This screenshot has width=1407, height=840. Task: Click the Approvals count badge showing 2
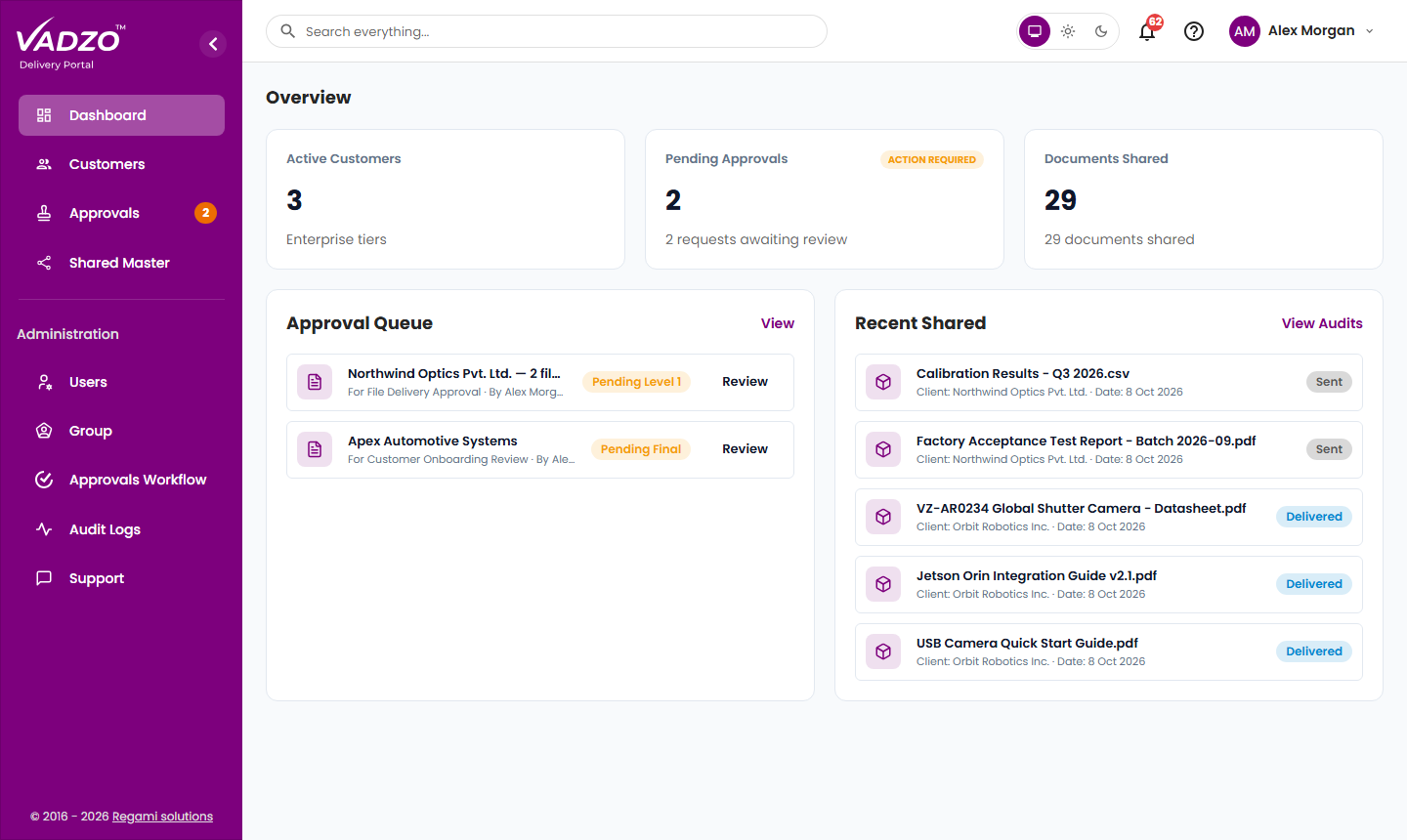point(205,213)
